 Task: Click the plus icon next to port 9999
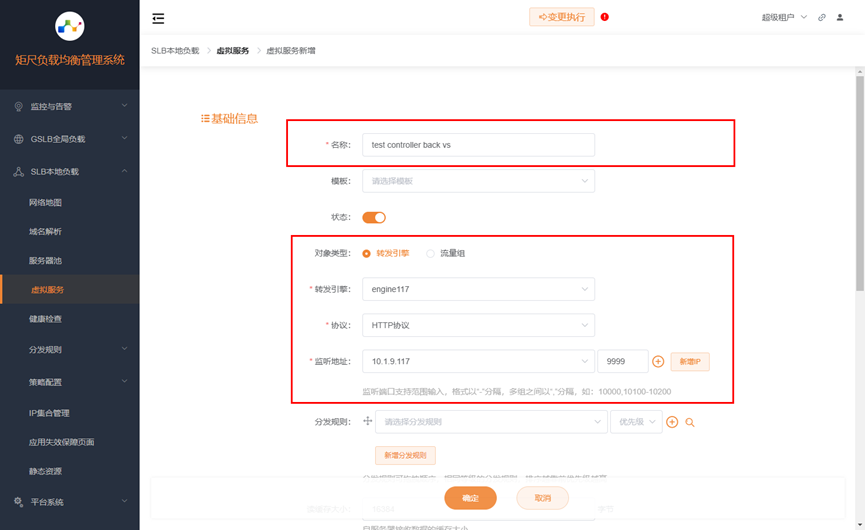pyautogui.click(x=658, y=361)
